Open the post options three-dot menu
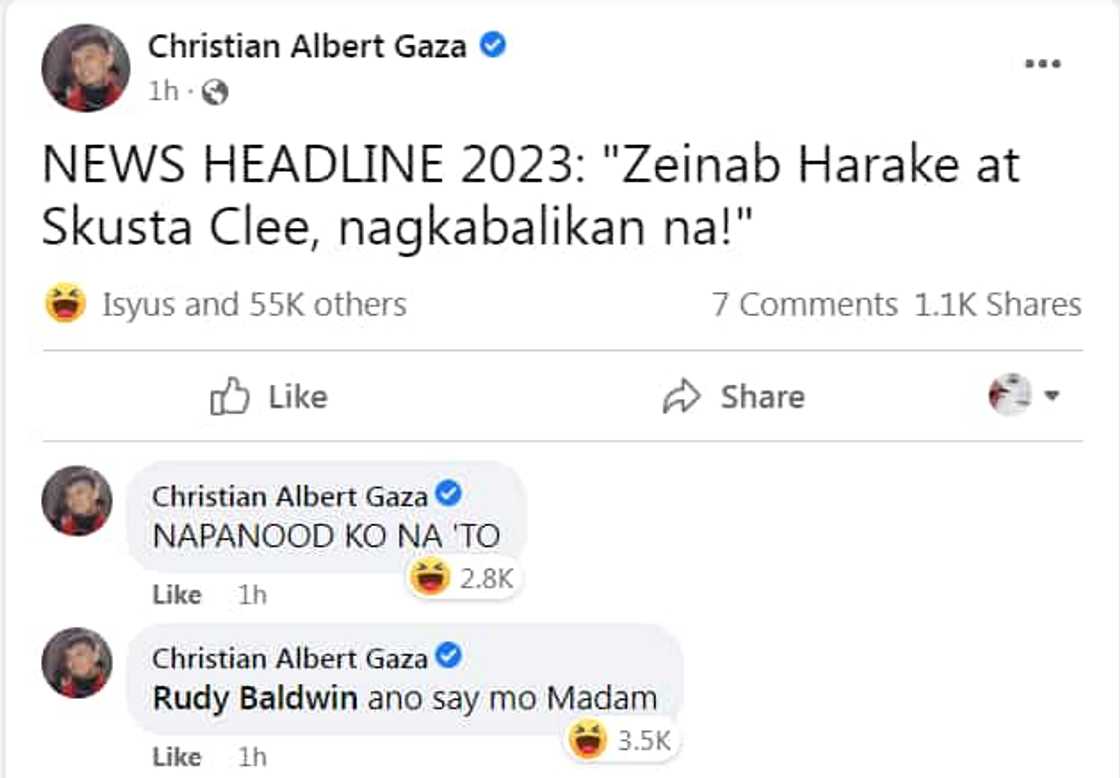This screenshot has height=778, width=1120. [1044, 62]
